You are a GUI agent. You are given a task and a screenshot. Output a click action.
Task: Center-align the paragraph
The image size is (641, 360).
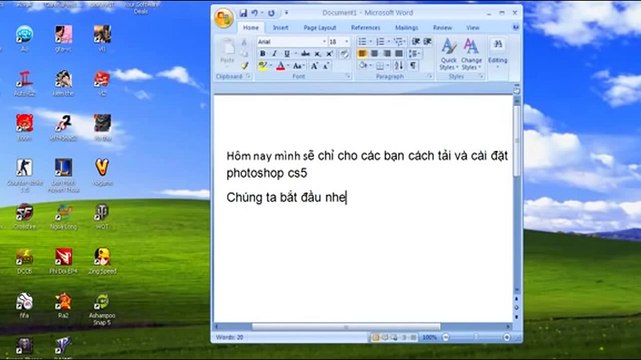click(x=374, y=54)
